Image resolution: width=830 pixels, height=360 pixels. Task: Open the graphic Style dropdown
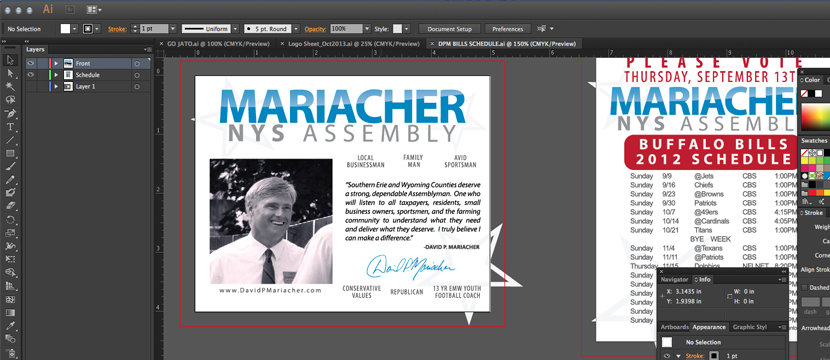coord(406,29)
